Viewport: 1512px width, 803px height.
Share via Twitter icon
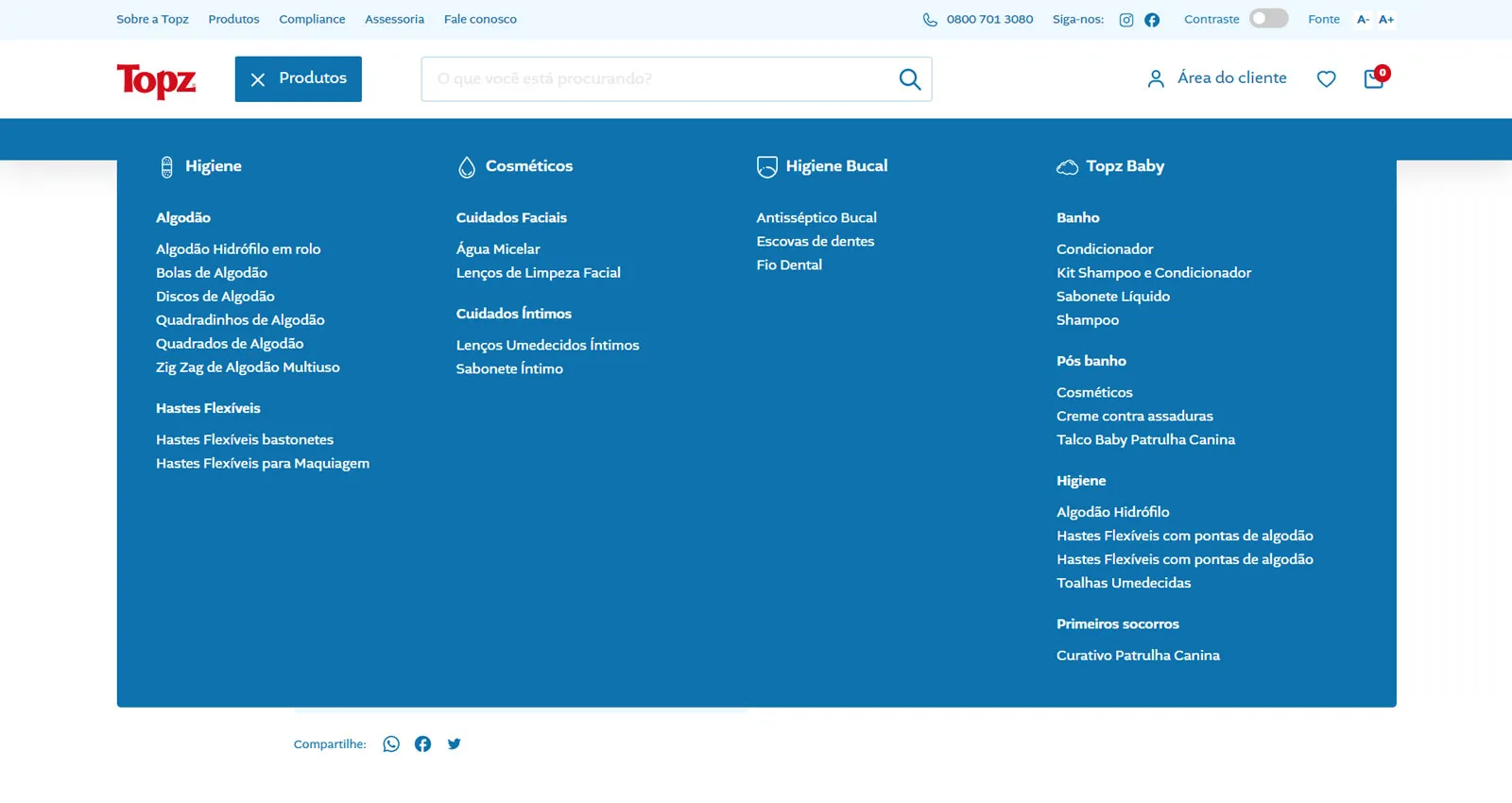454,744
